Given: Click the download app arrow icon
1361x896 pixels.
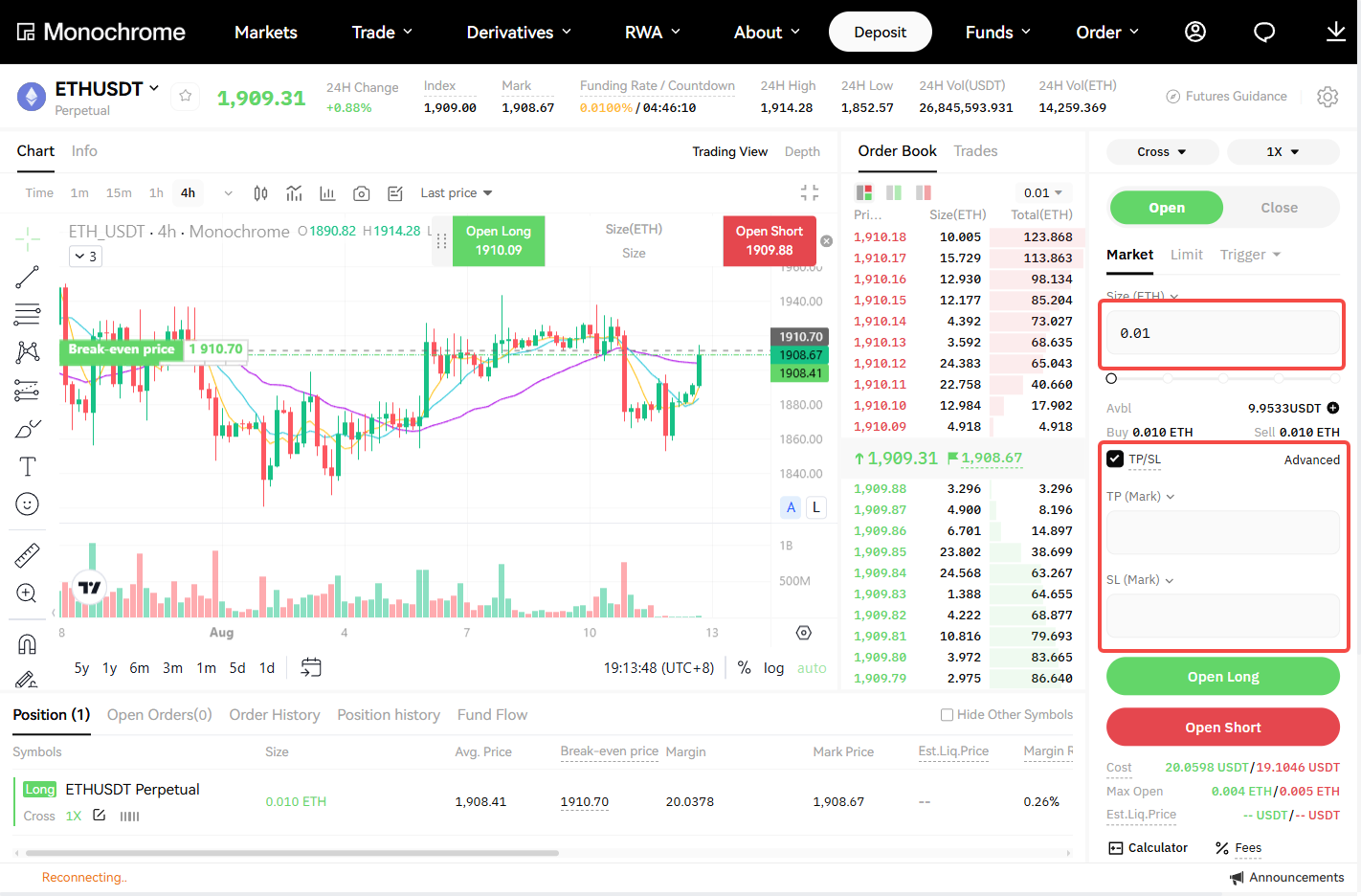Looking at the screenshot, I should (1336, 32).
